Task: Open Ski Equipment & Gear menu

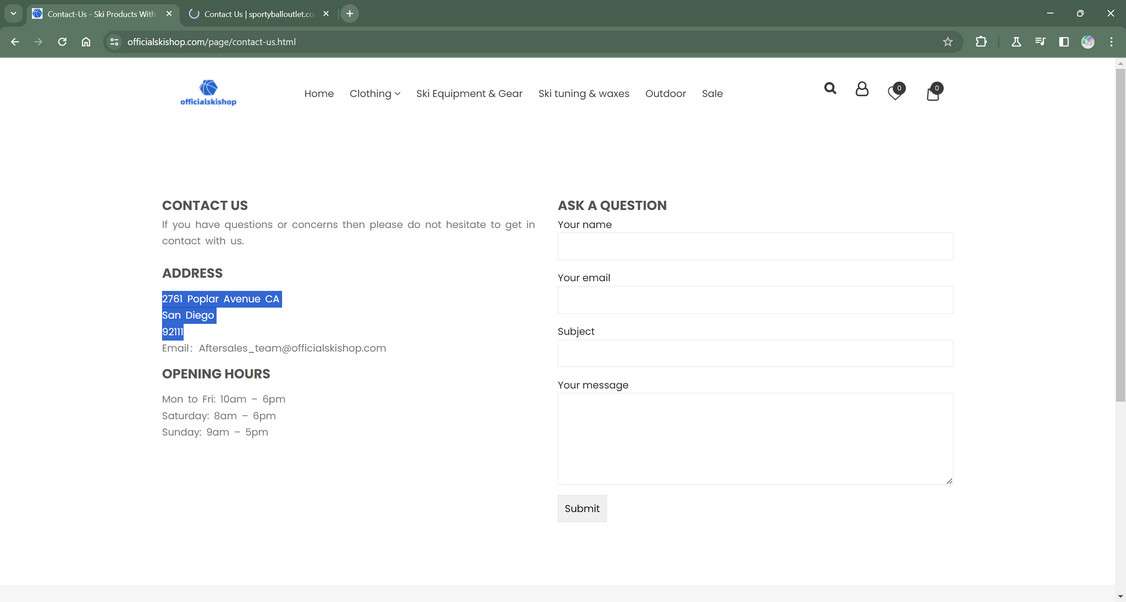Action: (x=469, y=93)
